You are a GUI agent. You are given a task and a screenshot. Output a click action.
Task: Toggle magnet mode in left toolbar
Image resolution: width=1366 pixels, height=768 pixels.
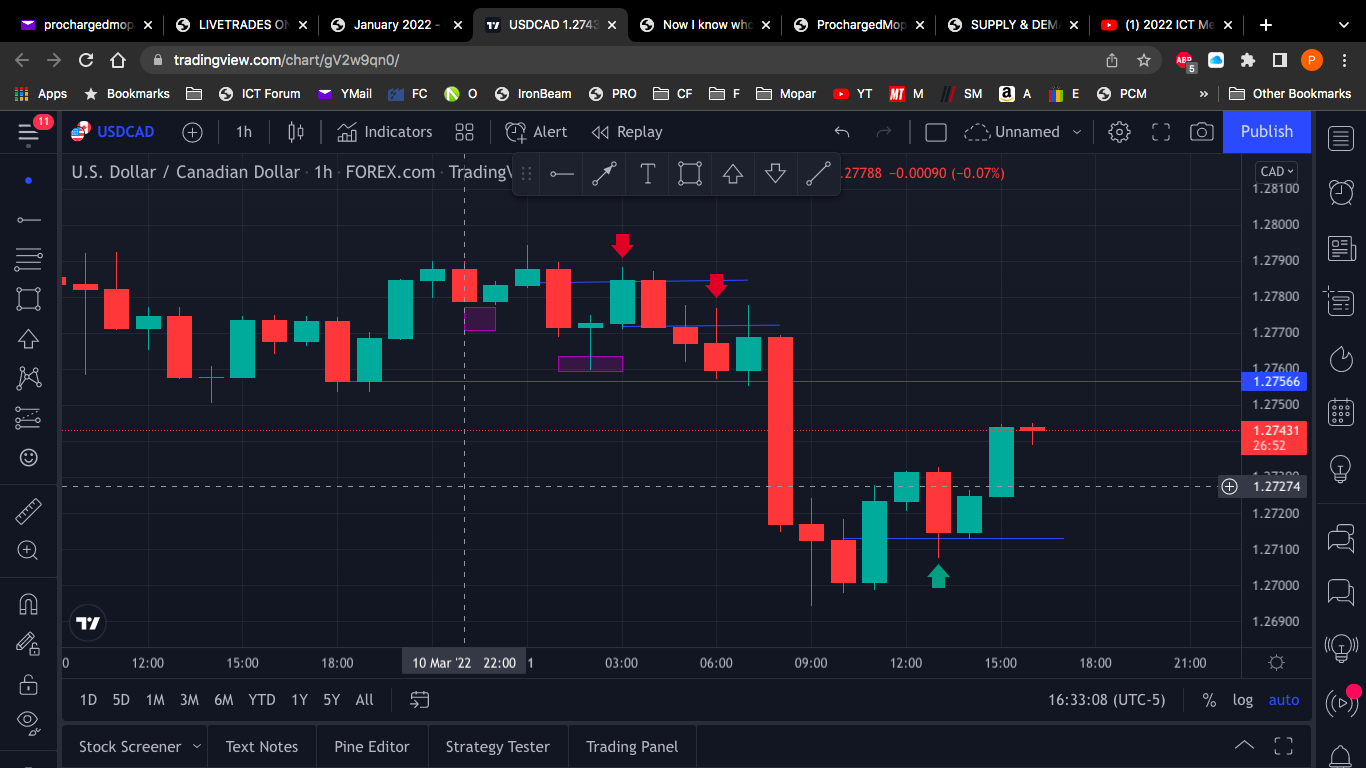tap(28, 604)
